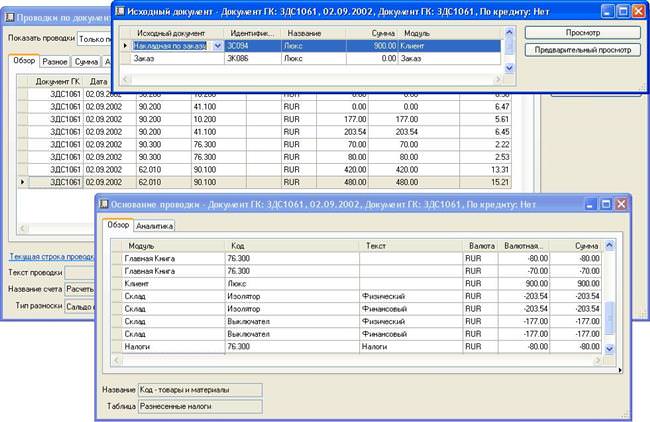Image resolution: width=650 pixels, height=422 pixels.
Task: Click the row selector arrow of the 480.00 row
Action: pos(23,182)
